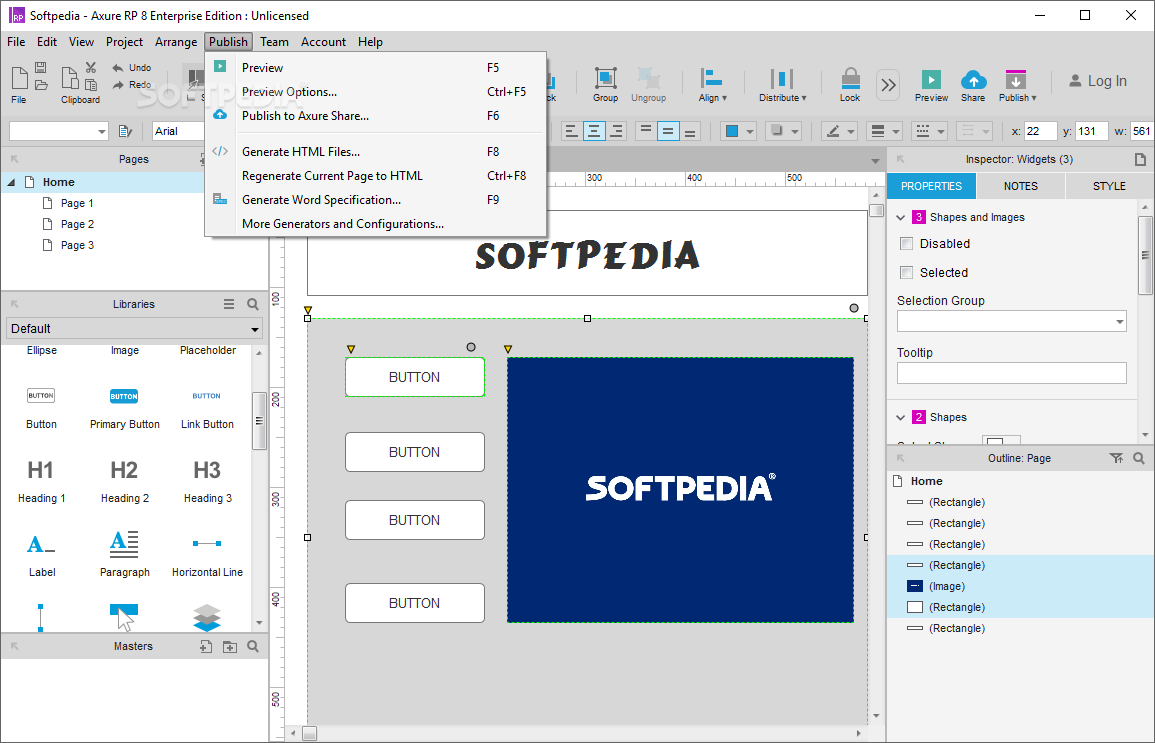The image size is (1155, 743).
Task: Choose Preview from Publish menu
Action: click(x=376, y=68)
